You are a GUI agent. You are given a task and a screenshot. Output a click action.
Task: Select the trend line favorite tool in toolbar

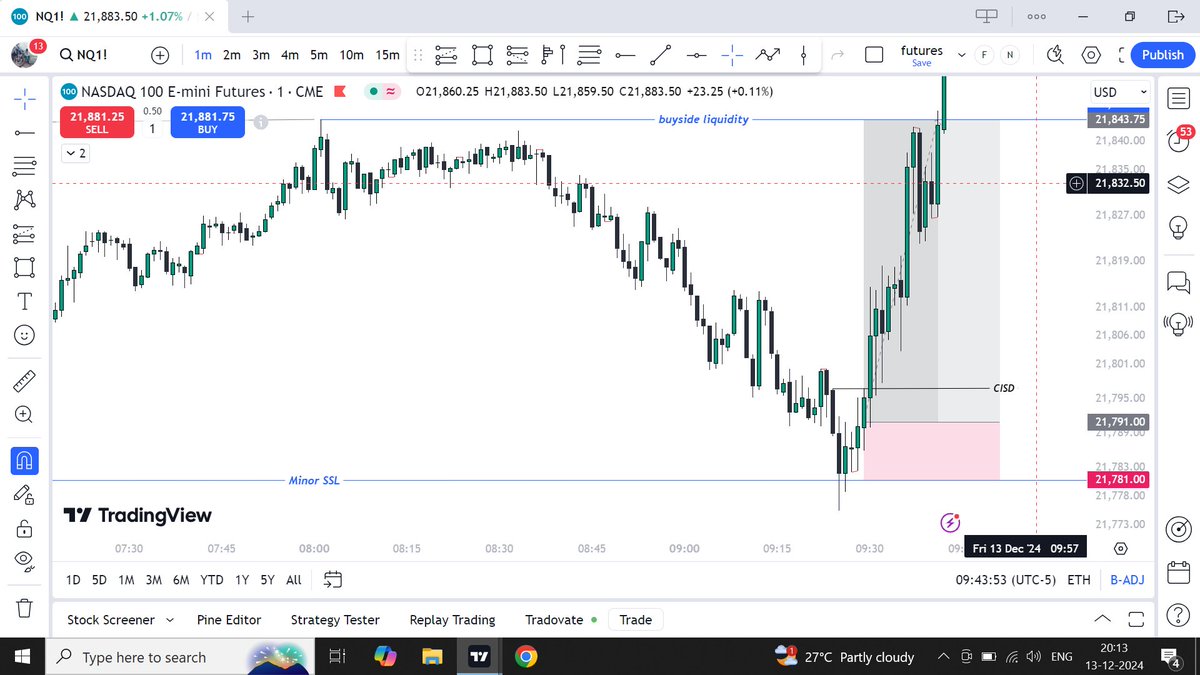coord(661,55)
